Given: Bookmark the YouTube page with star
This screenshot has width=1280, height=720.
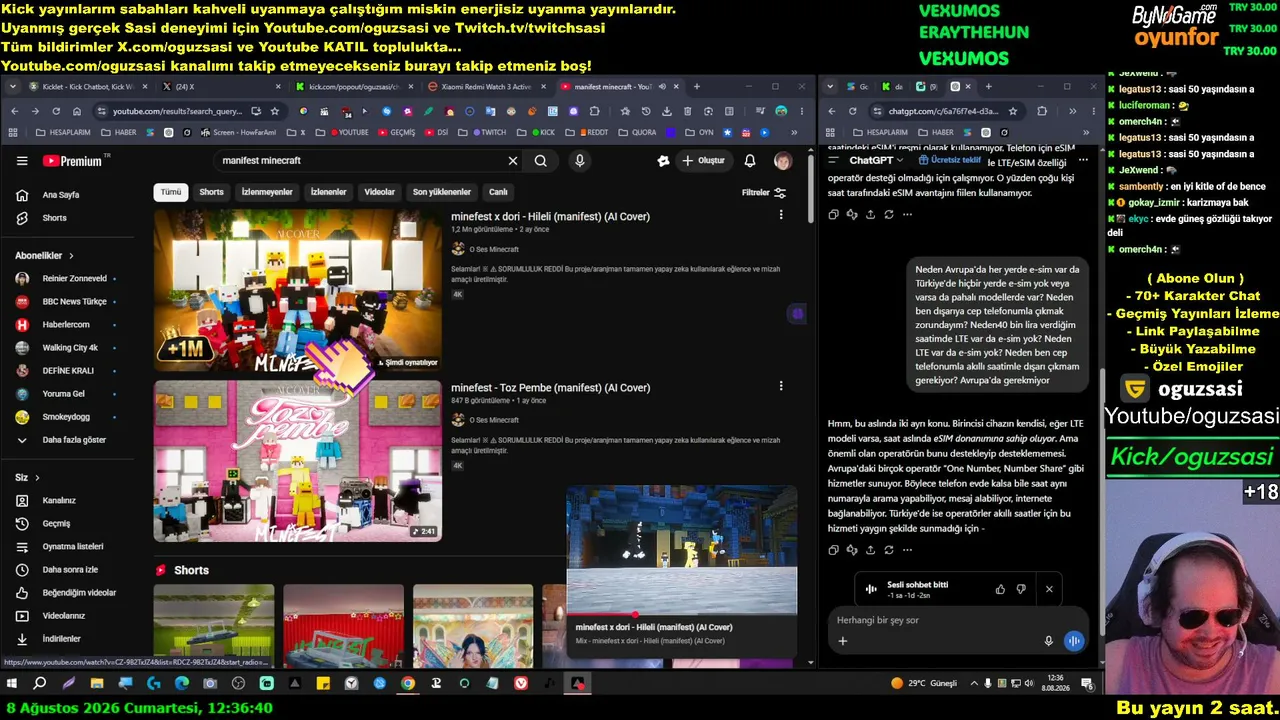Looking at the screenshot, I should pyautogui.click(x=275, y=111).
